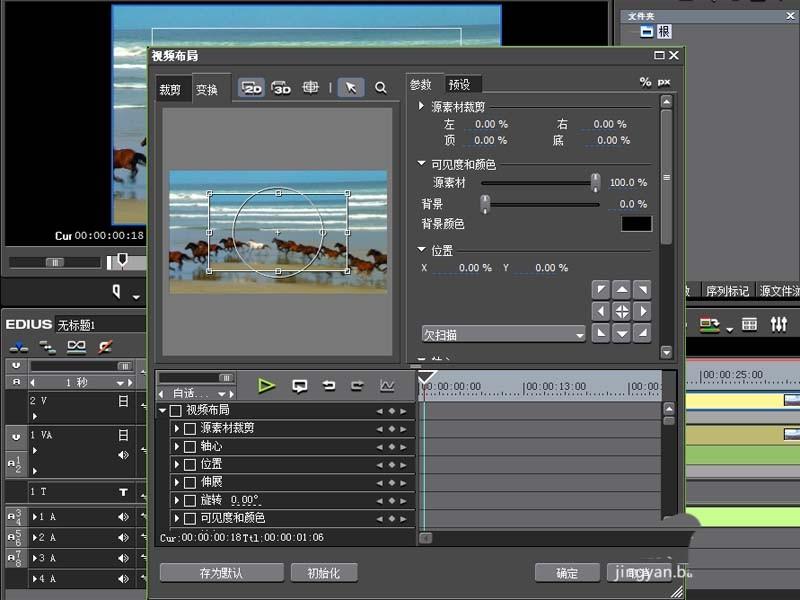This screenshot has width=800, height=600.
Task: Click the green play preview icon
Action: [x=265, y=385]
